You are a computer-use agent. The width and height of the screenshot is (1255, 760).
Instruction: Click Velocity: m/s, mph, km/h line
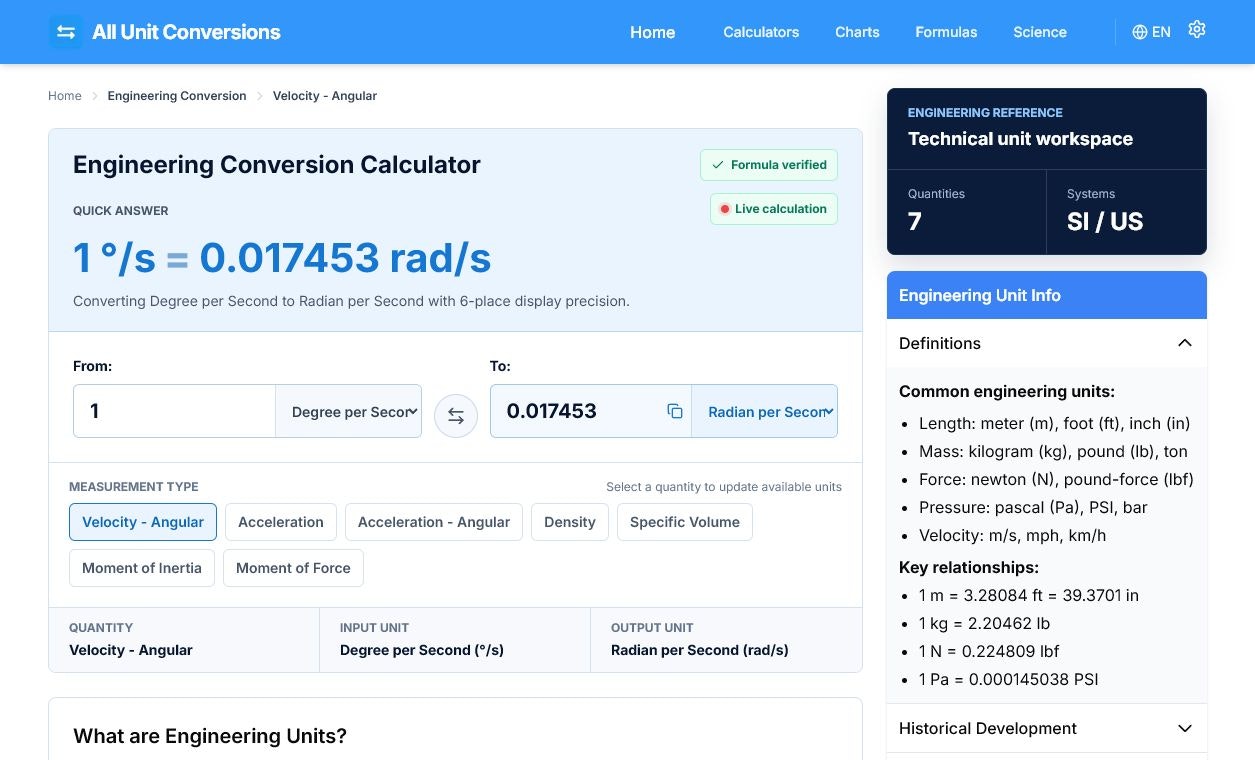(1012, 535)
